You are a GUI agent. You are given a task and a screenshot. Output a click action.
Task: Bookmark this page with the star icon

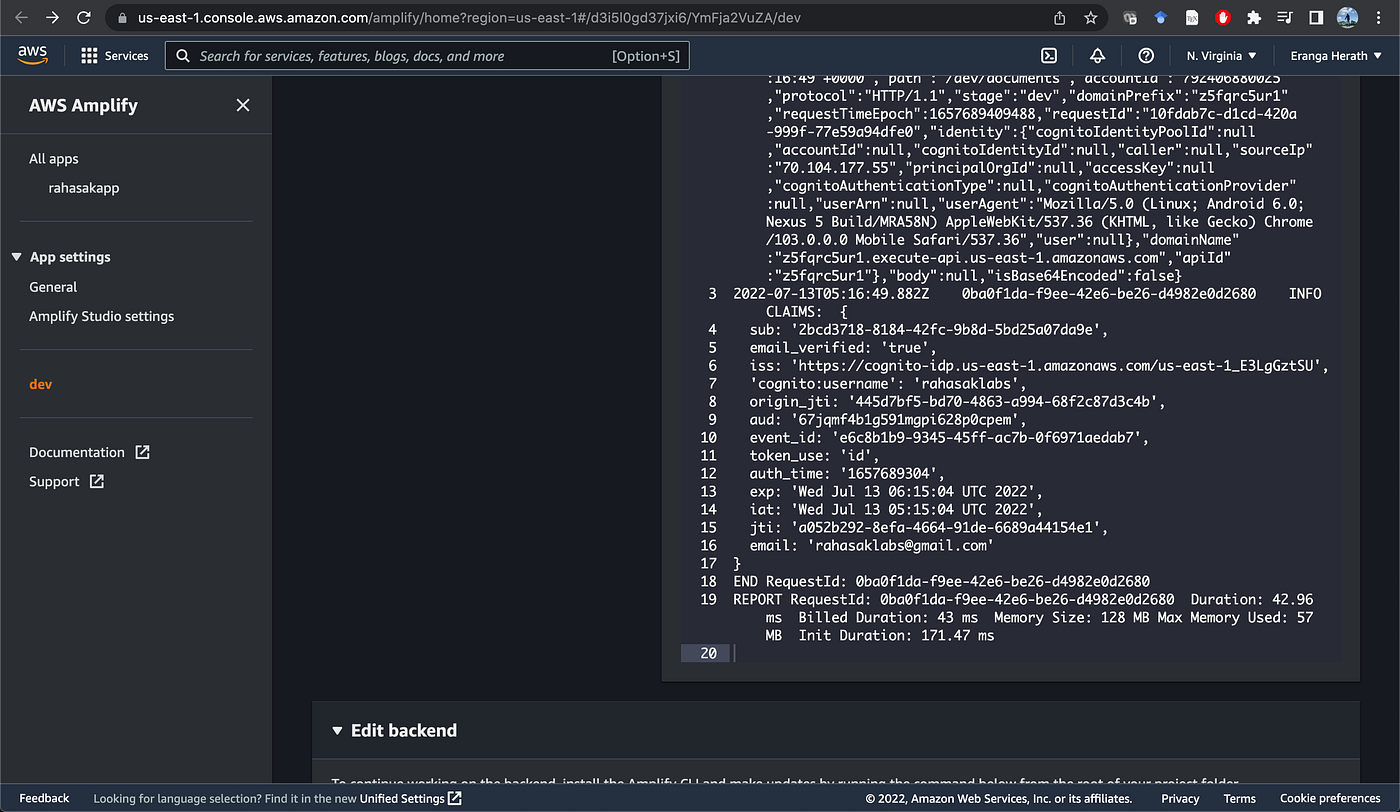pyautogui.click(x=1090, y=18)
